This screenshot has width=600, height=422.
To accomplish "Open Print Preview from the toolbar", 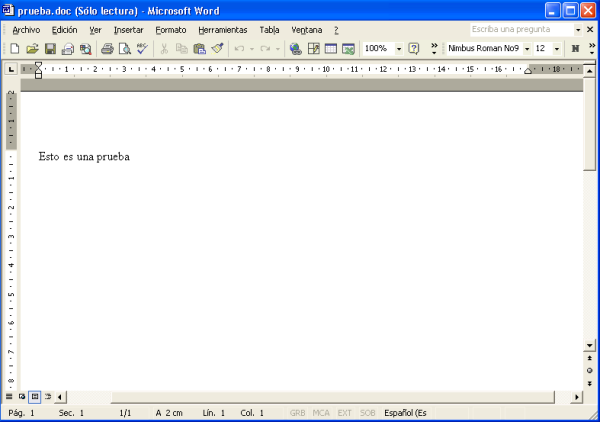I will pyautogui.click(x=124, y=48).
